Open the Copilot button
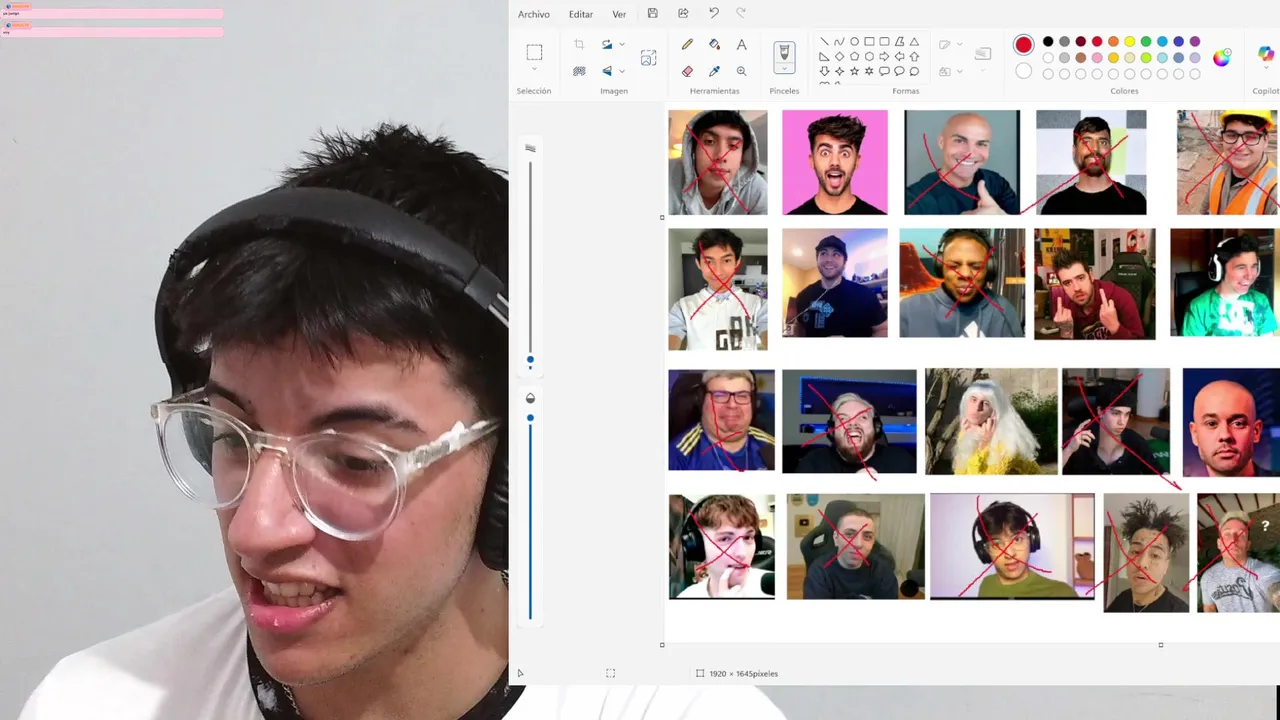This screenshot has height=720, width=1280. 1266,55
